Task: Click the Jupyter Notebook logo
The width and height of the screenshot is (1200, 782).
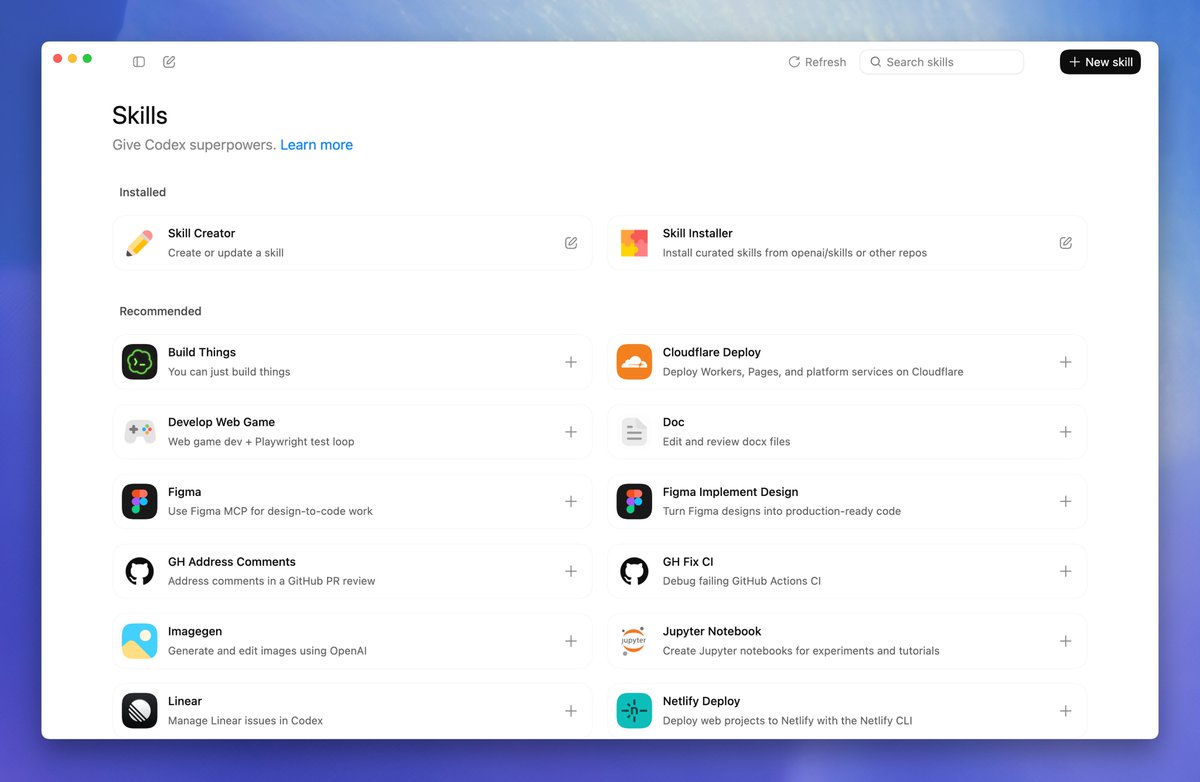Action: click(634, 641)
